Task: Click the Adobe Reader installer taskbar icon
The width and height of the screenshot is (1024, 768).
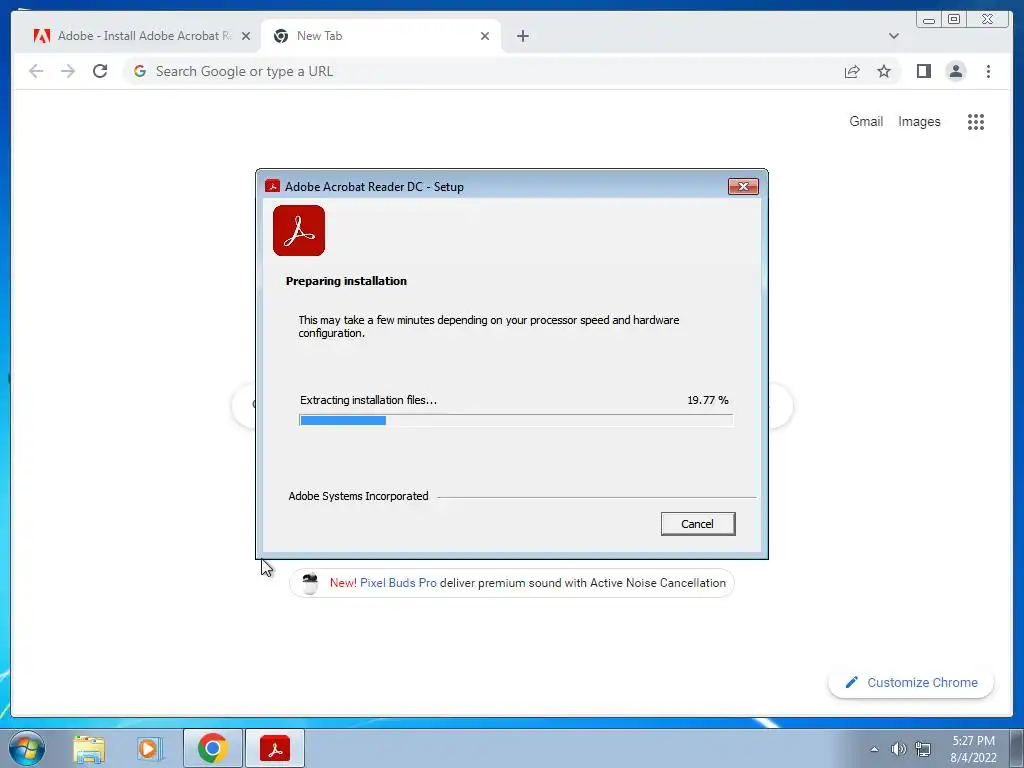Action: click(x=275, y=748)
